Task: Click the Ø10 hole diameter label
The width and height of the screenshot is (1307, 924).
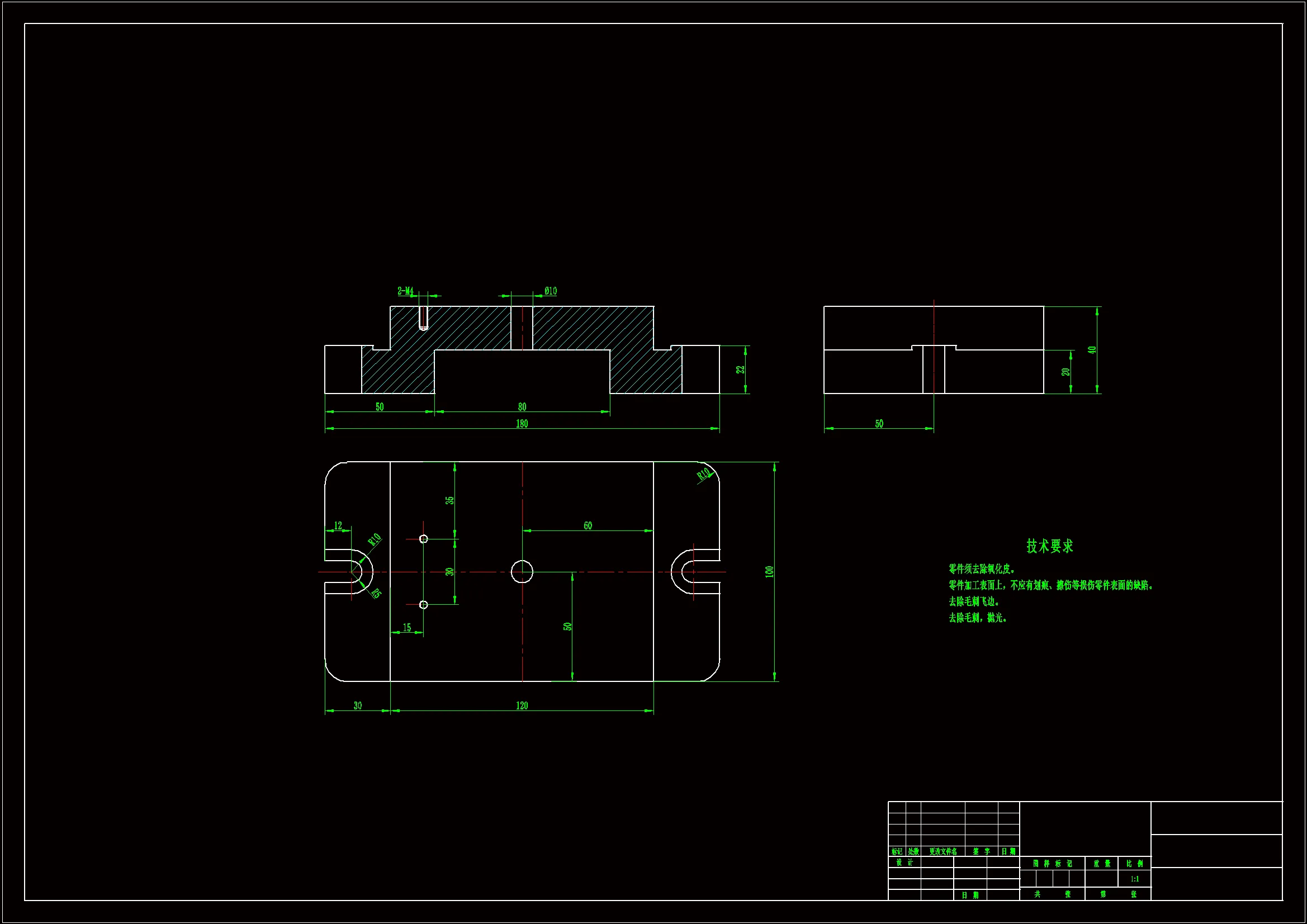Action: pos(550,291)
